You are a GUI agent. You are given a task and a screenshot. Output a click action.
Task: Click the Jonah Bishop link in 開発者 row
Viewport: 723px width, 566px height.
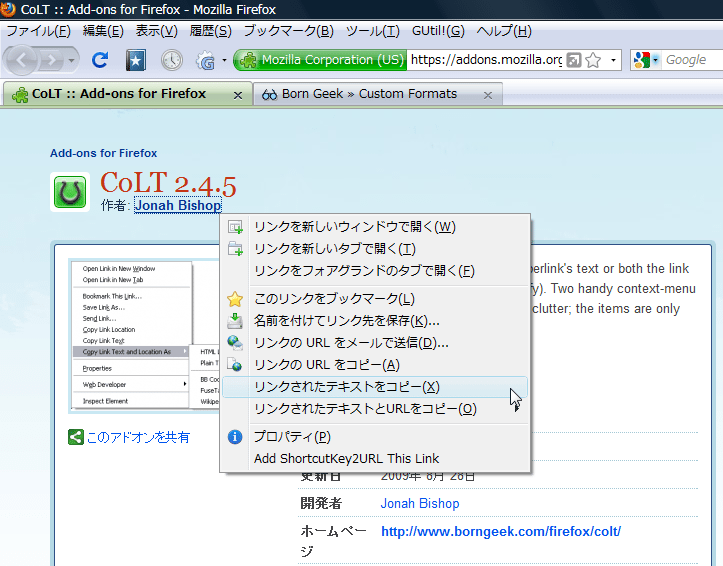[x=420, y=503]
